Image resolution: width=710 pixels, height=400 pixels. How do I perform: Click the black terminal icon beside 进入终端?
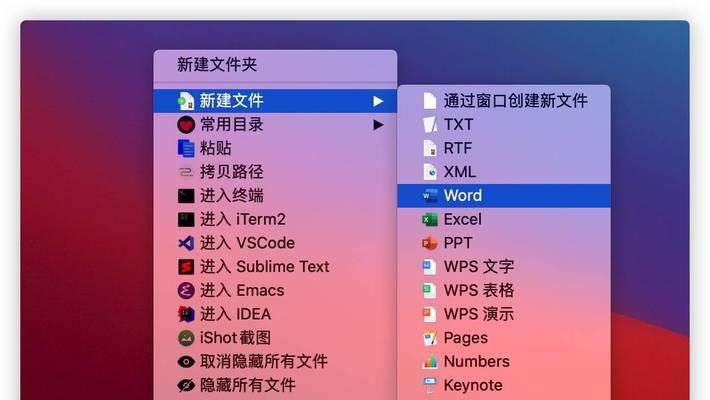[186, 196]
